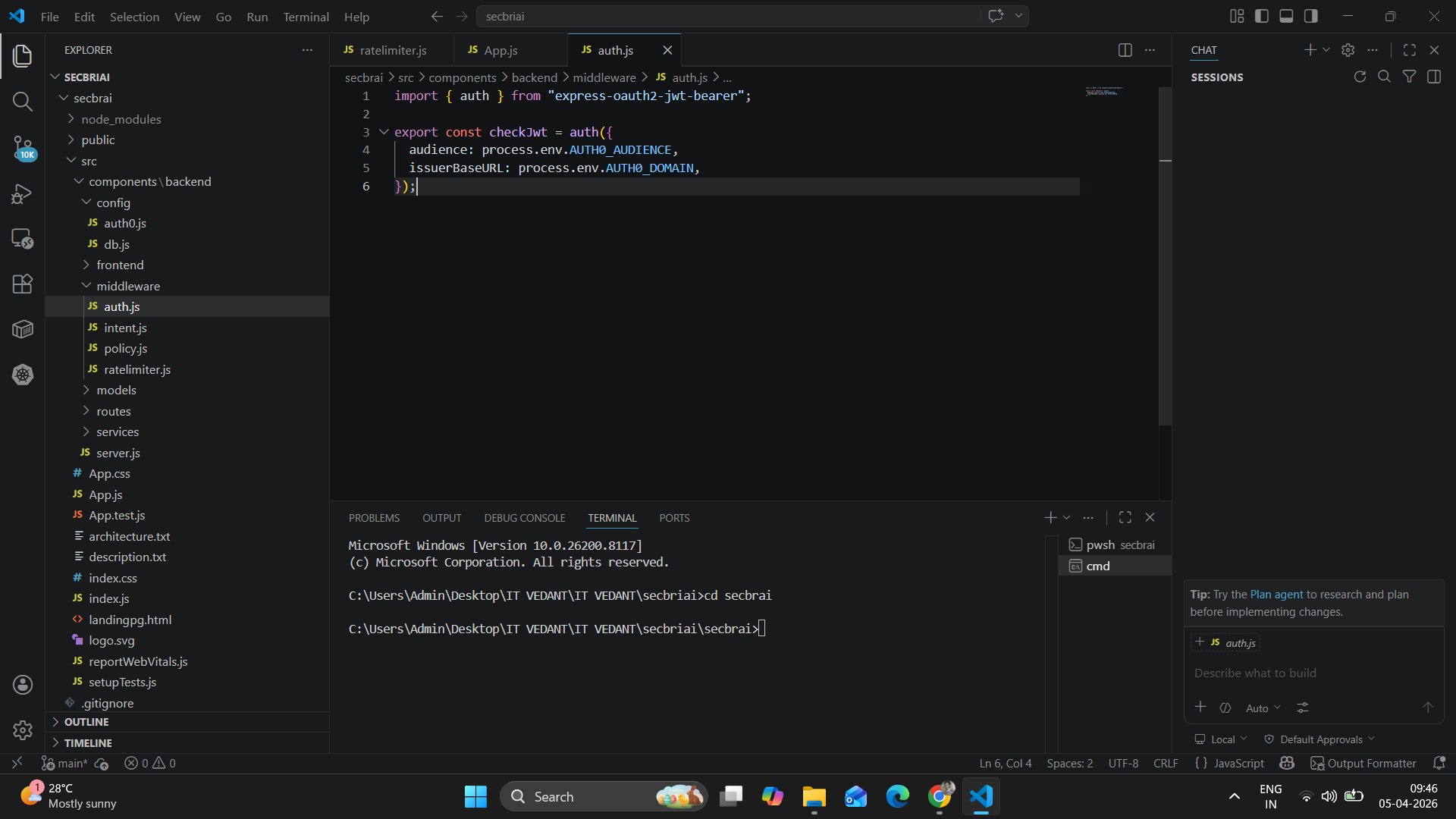Open the Run and Debug view

[x=23, y=193]
